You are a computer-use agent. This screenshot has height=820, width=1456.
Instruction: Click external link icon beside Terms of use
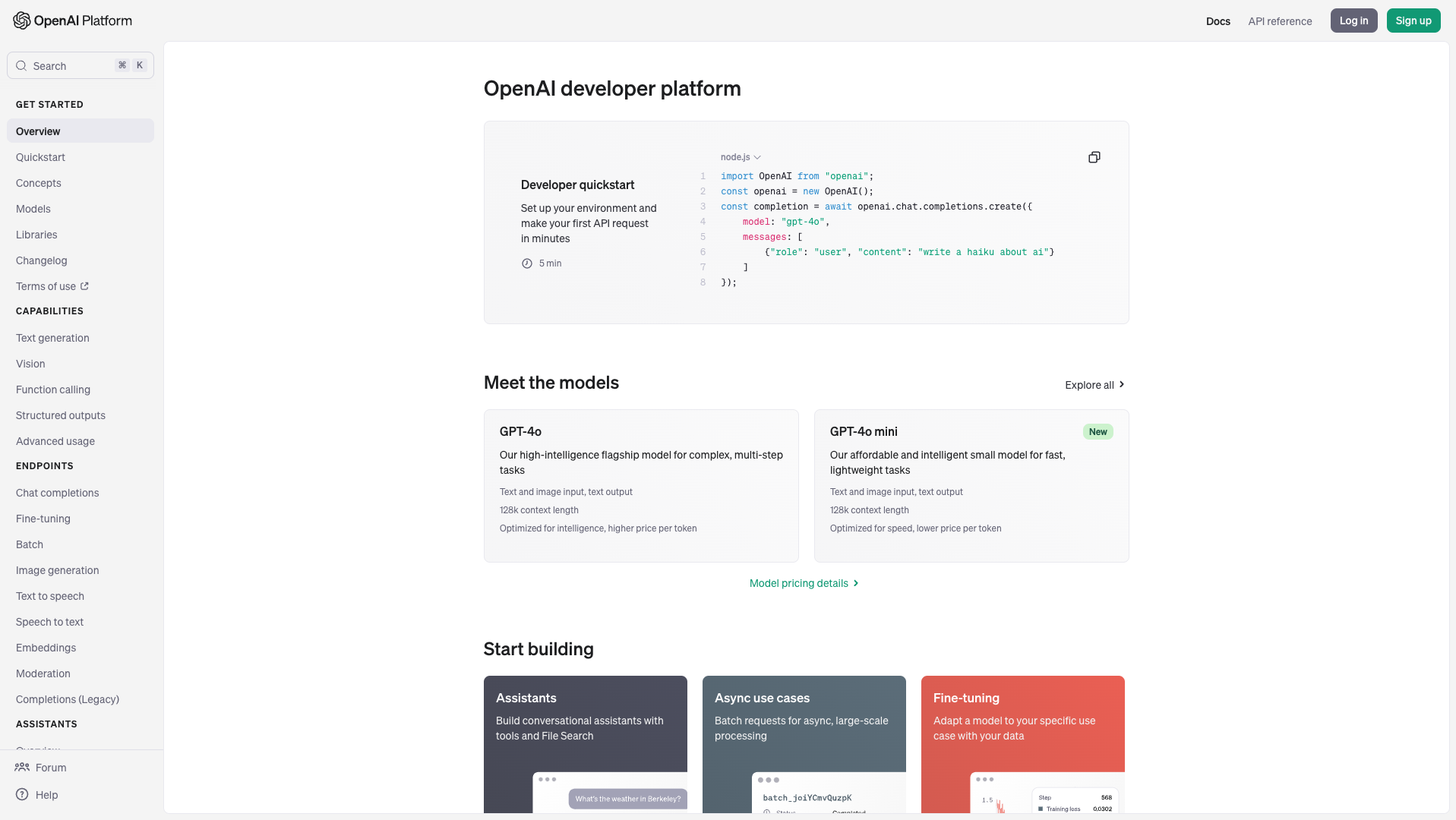coord(84,286)
